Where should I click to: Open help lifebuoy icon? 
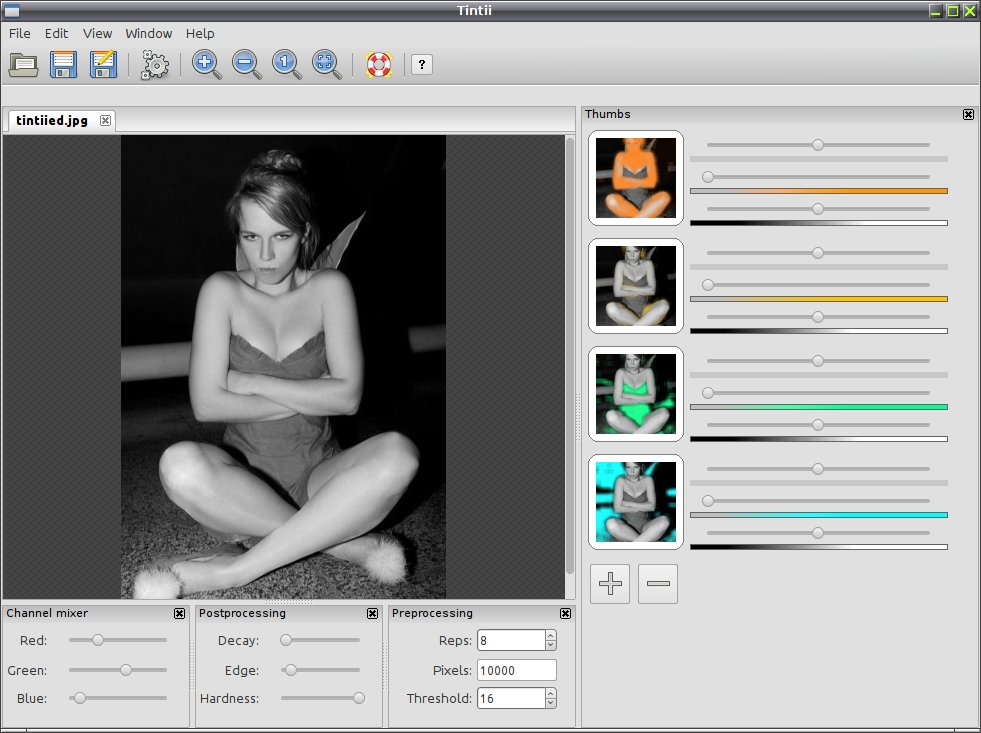tap(379, 64)
